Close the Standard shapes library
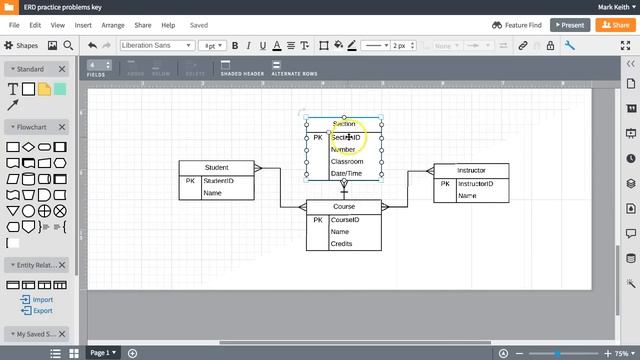The width and height of the screenshot is (640, 360). (x=62, y=69)
